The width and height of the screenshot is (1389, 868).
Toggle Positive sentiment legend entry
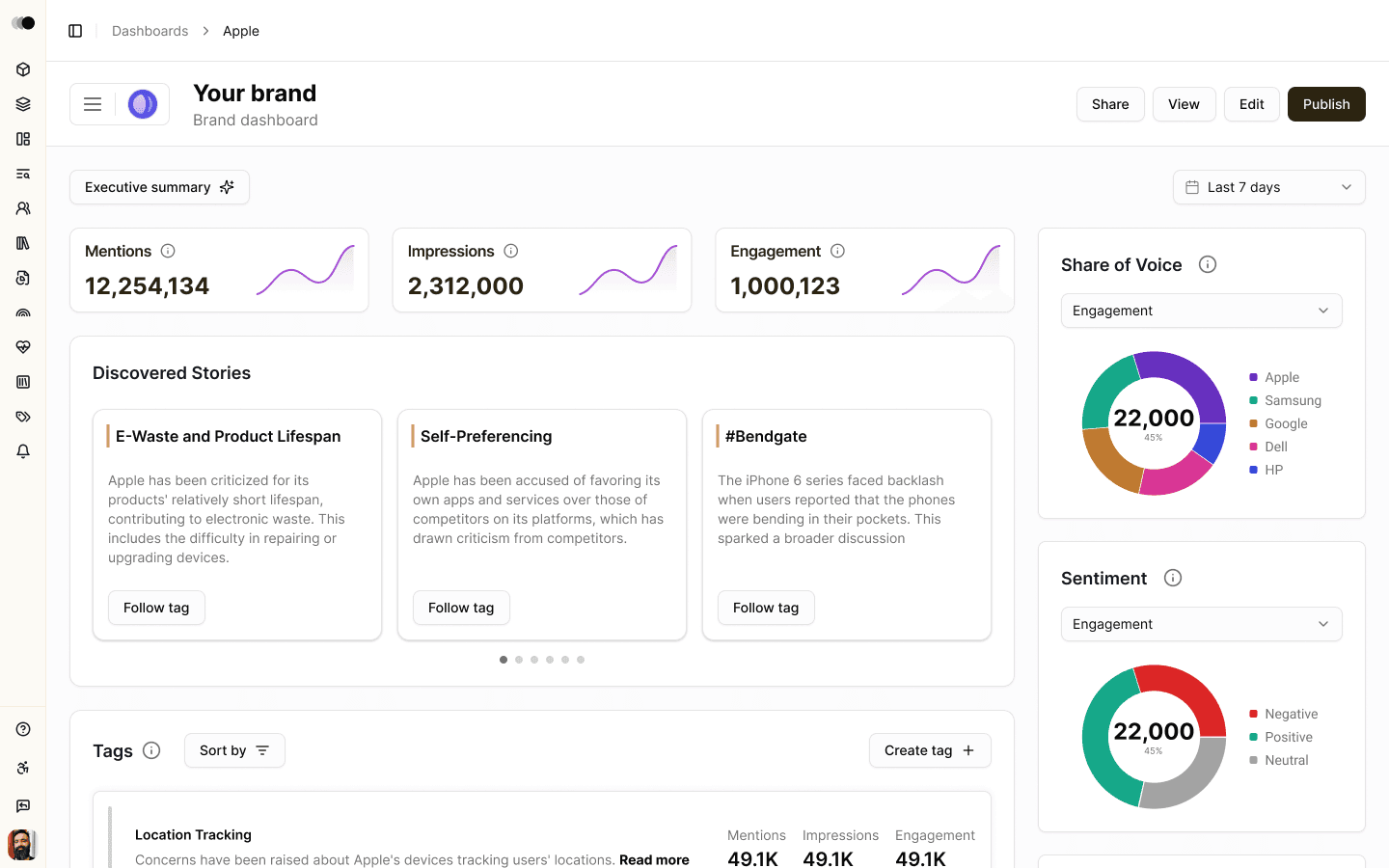tap(1281, 737)
